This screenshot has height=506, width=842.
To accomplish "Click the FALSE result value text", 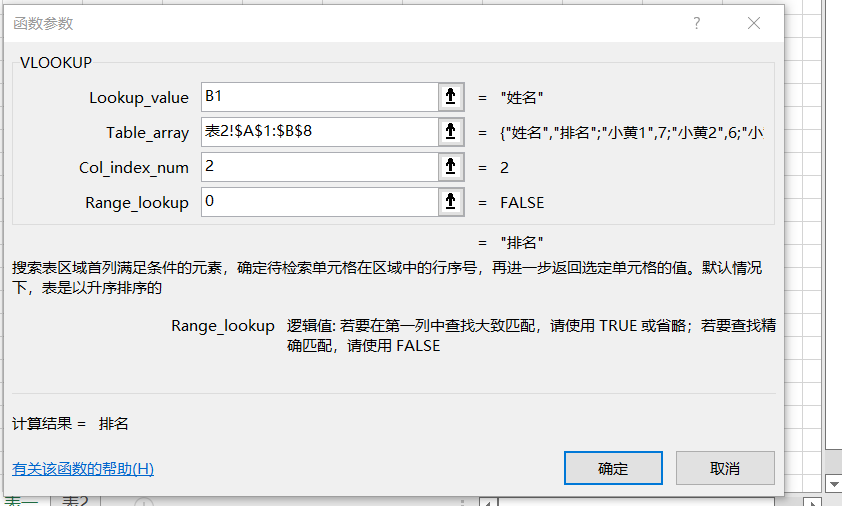I will click(522, 203).
